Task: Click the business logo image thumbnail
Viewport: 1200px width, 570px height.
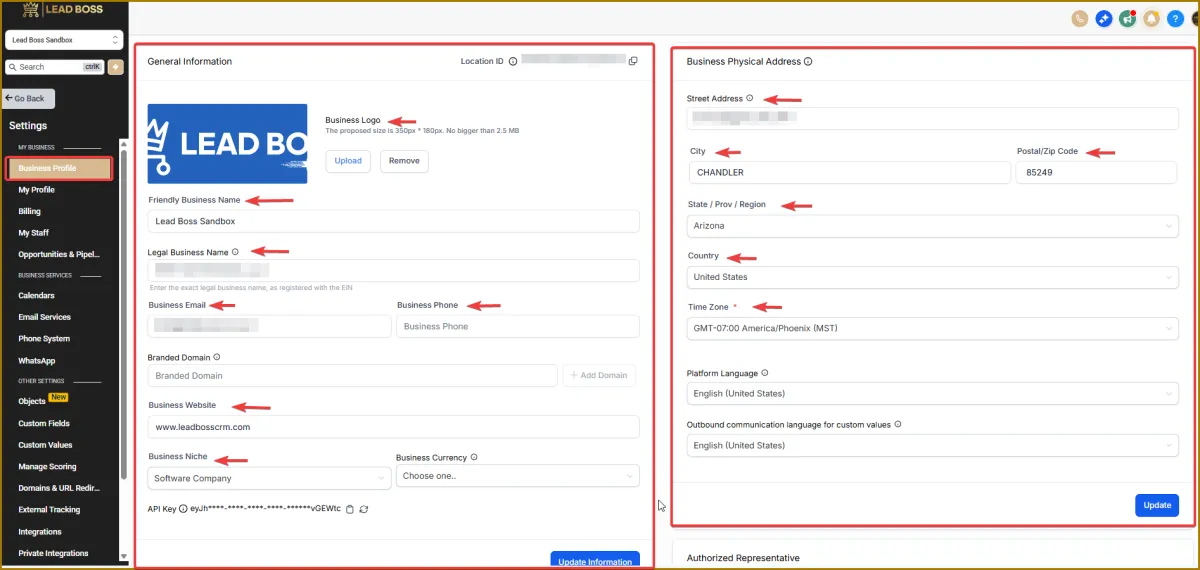Action: tap(227, 144)
